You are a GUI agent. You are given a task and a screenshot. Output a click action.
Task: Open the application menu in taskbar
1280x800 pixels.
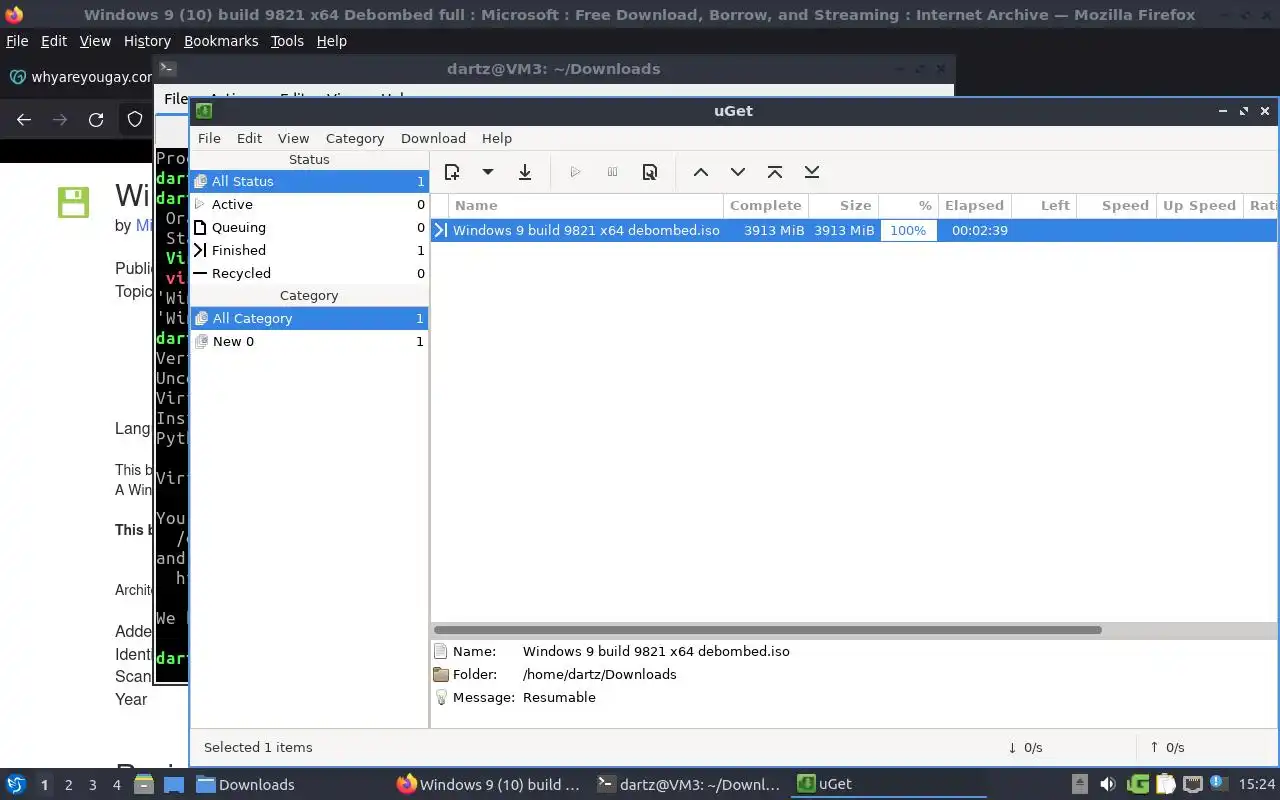coord(16,785)
